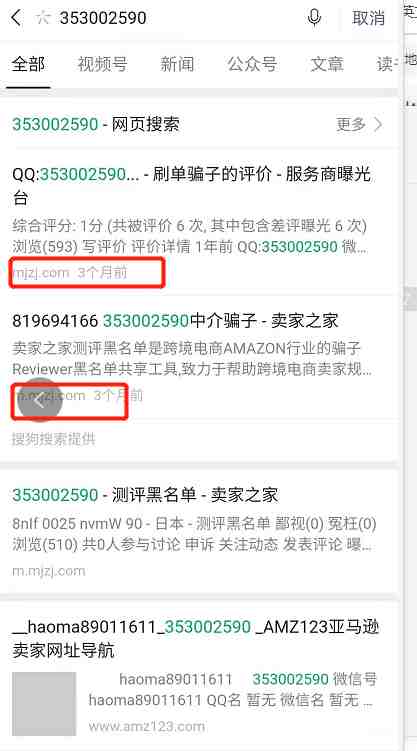Click the 353002590 - 网页搜索 heading
Image resolution: width=417 pixels, height=751 pixels.
[x=96, y=125]
